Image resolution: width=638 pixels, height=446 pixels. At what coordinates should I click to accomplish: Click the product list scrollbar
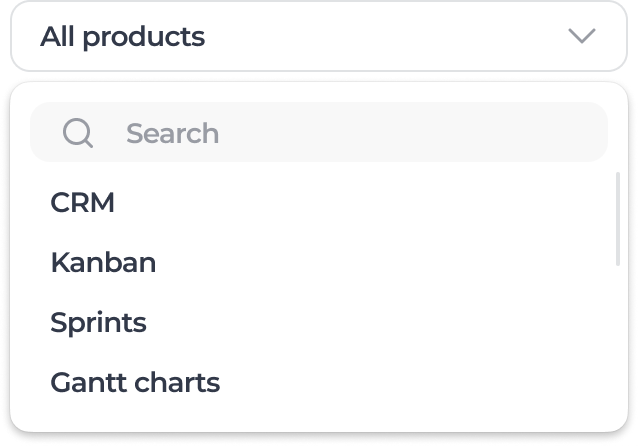coord(618,220)
